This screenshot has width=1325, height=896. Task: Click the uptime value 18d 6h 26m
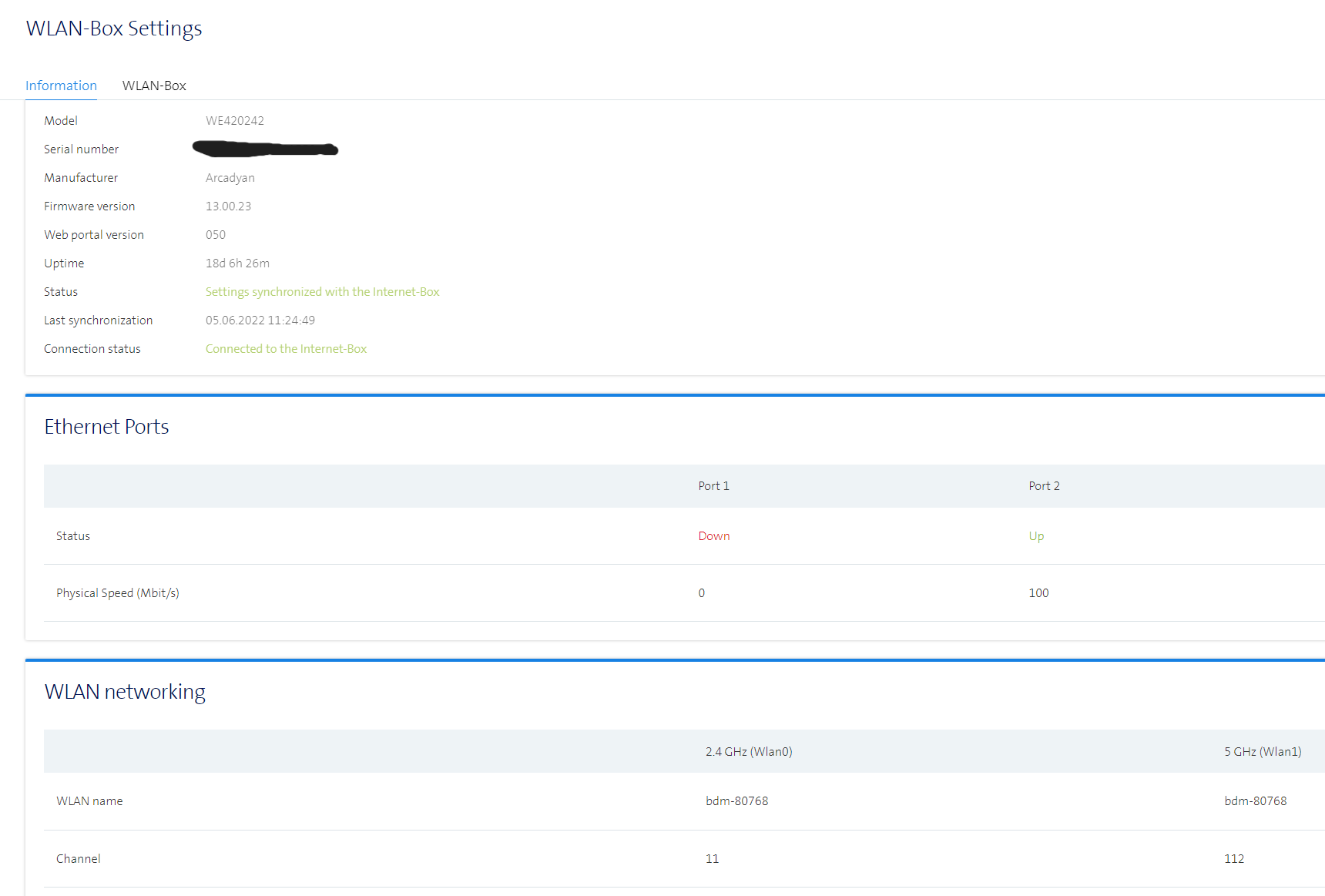coord(237,263)
